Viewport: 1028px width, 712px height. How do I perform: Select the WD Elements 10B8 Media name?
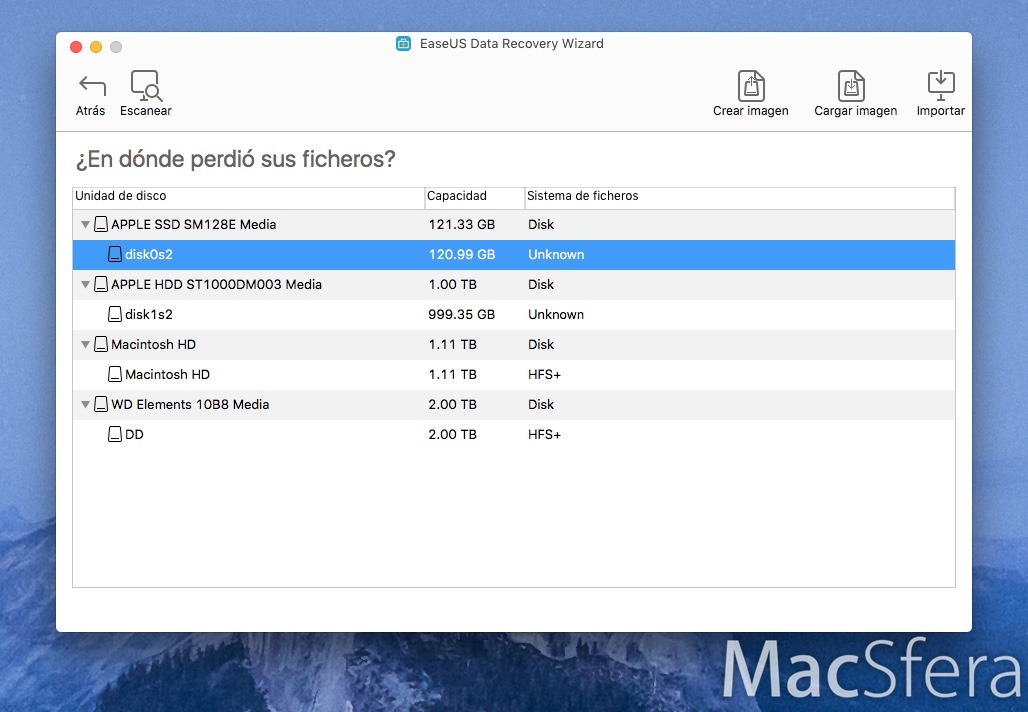[x=190, y=405]
